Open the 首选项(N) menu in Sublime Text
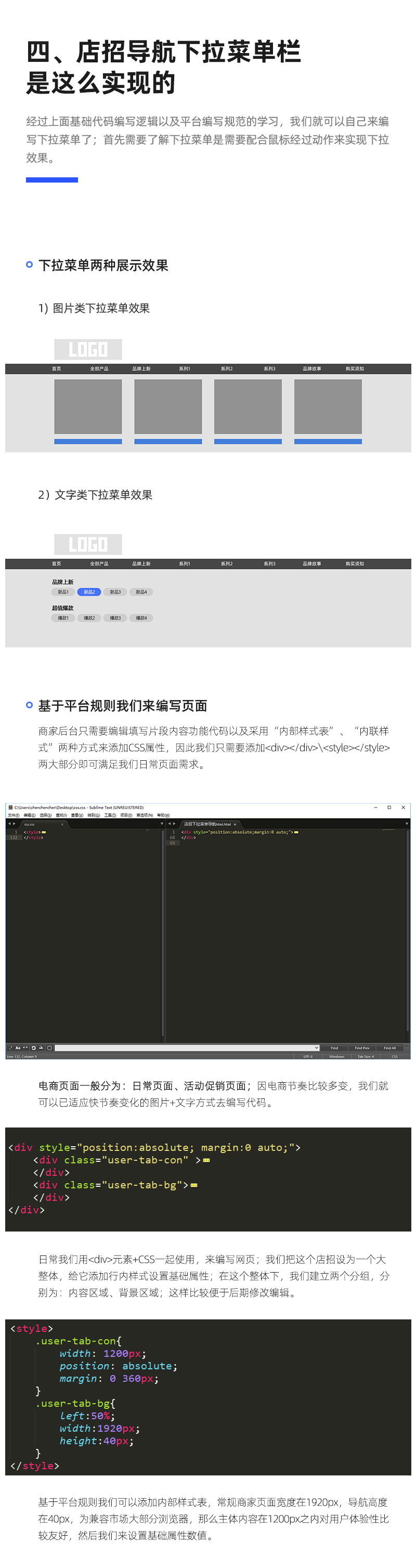The height and width of the screenshot is (1568, 416). pos(144,815)
